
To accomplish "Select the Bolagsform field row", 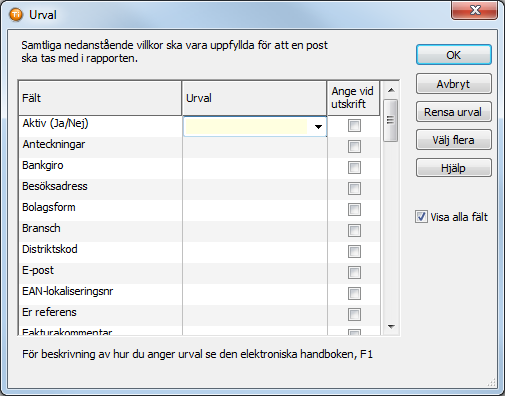I will pos(101,210).
